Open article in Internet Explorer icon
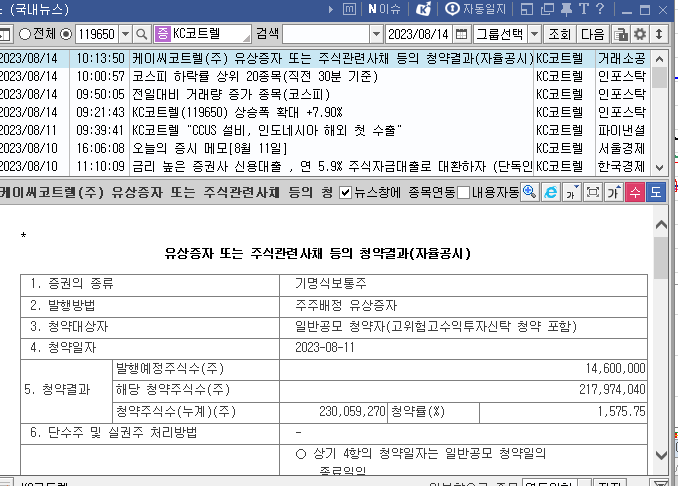678x486 pixels. [x=550, y=192]
